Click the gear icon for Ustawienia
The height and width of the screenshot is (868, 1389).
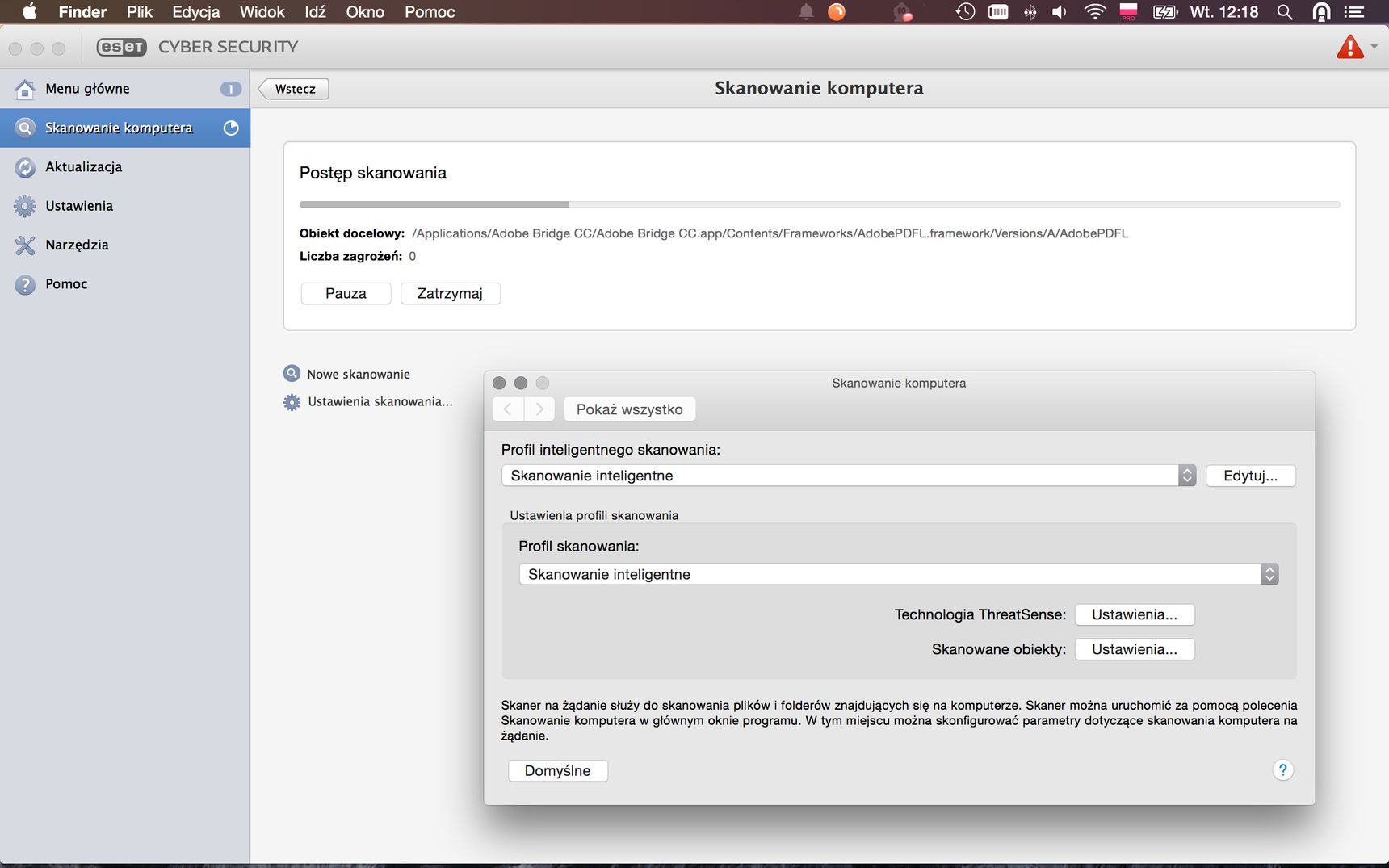pyautogui.click(x=25, y=206)
